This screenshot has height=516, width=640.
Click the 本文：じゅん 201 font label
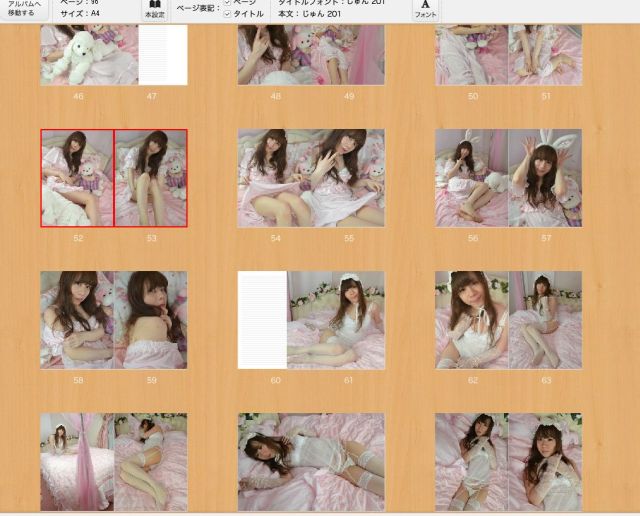click(x=309, y=14)
